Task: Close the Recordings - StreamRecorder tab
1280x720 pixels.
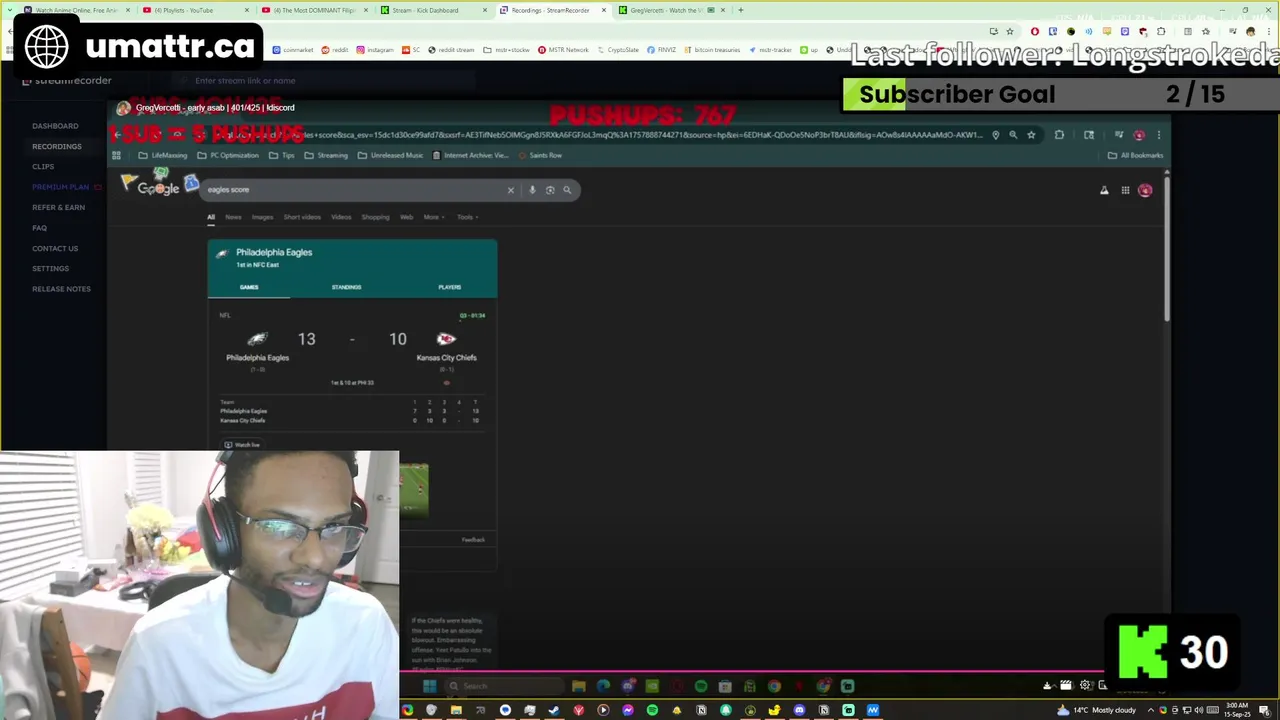Action: [603, 10]
